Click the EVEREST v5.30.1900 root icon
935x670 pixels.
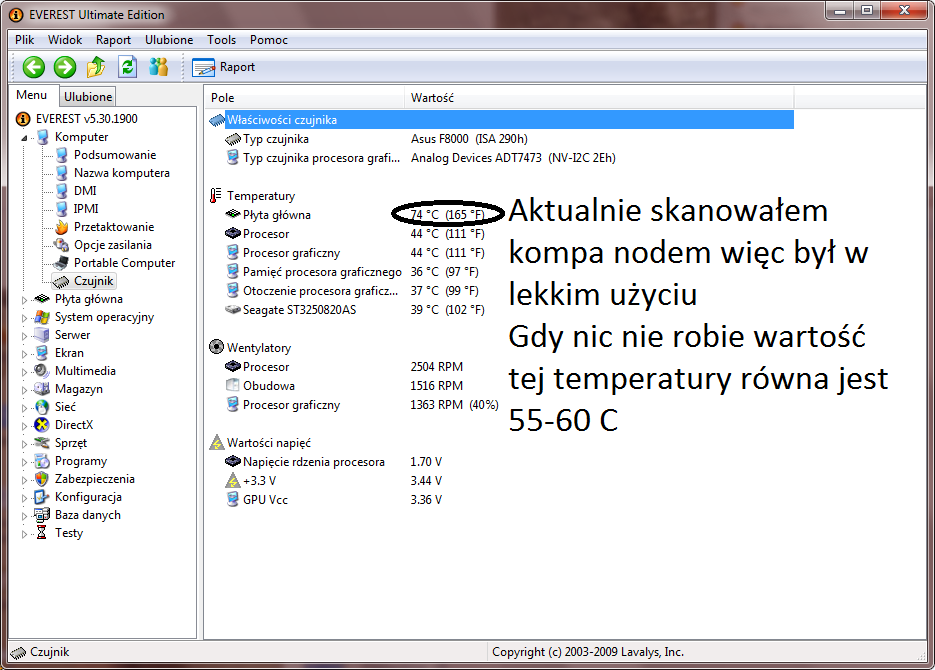[x=23, y=119]
